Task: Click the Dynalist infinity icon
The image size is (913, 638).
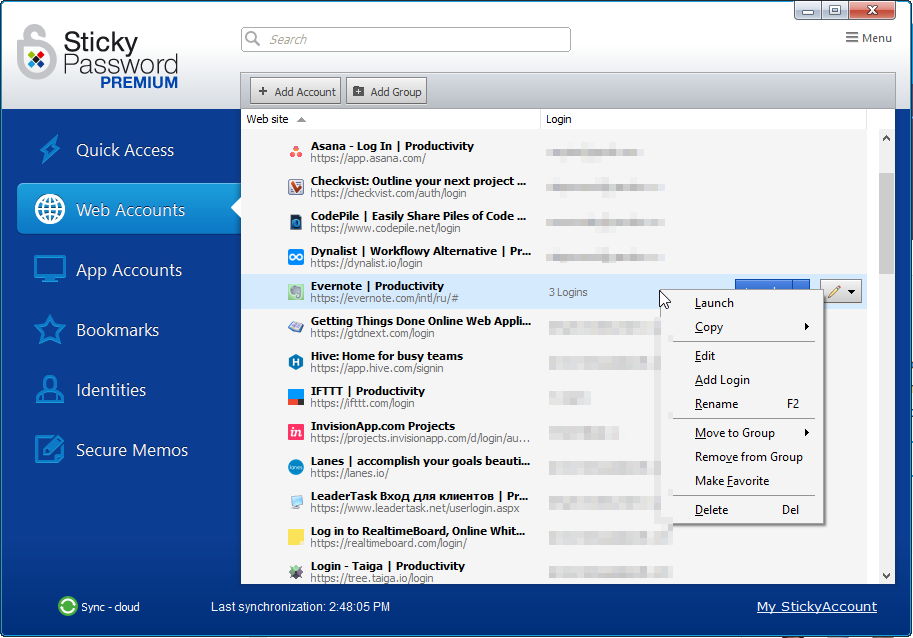Action: click(x=296, y=257)
